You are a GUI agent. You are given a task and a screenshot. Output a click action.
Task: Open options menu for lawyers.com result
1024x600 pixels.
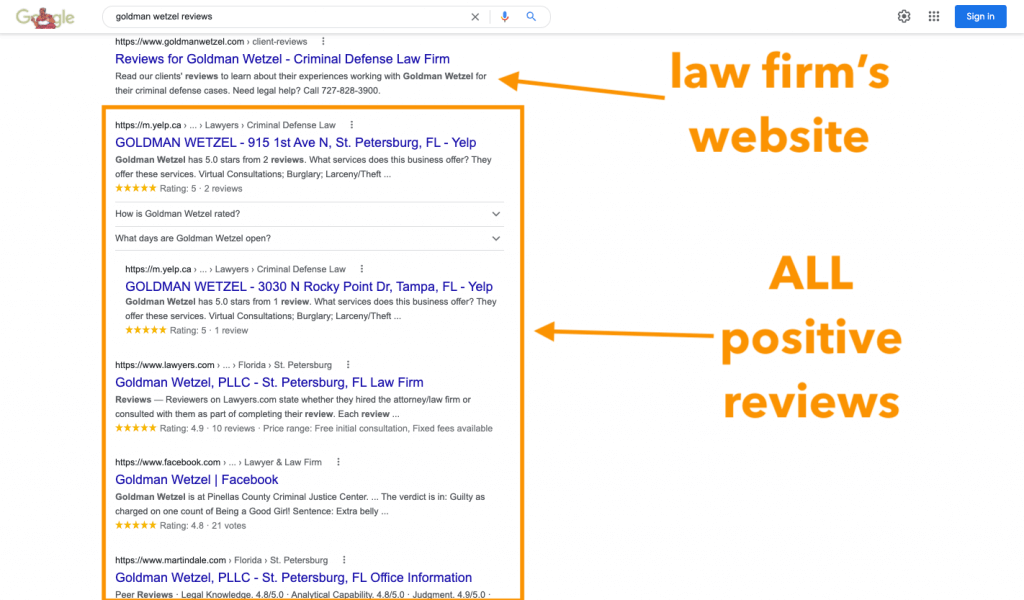click(348, 365)
